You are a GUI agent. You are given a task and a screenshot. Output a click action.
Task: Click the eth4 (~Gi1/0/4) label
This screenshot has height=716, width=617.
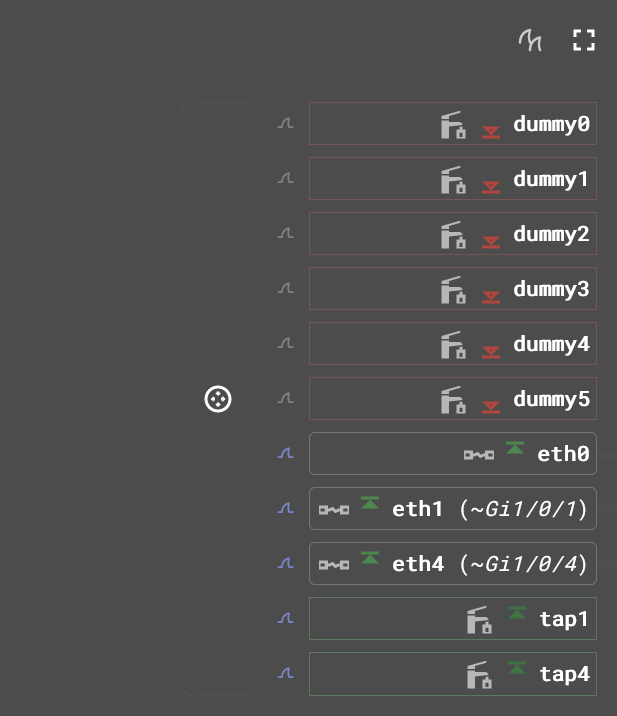pyautogui.click(x=490, y=564)
